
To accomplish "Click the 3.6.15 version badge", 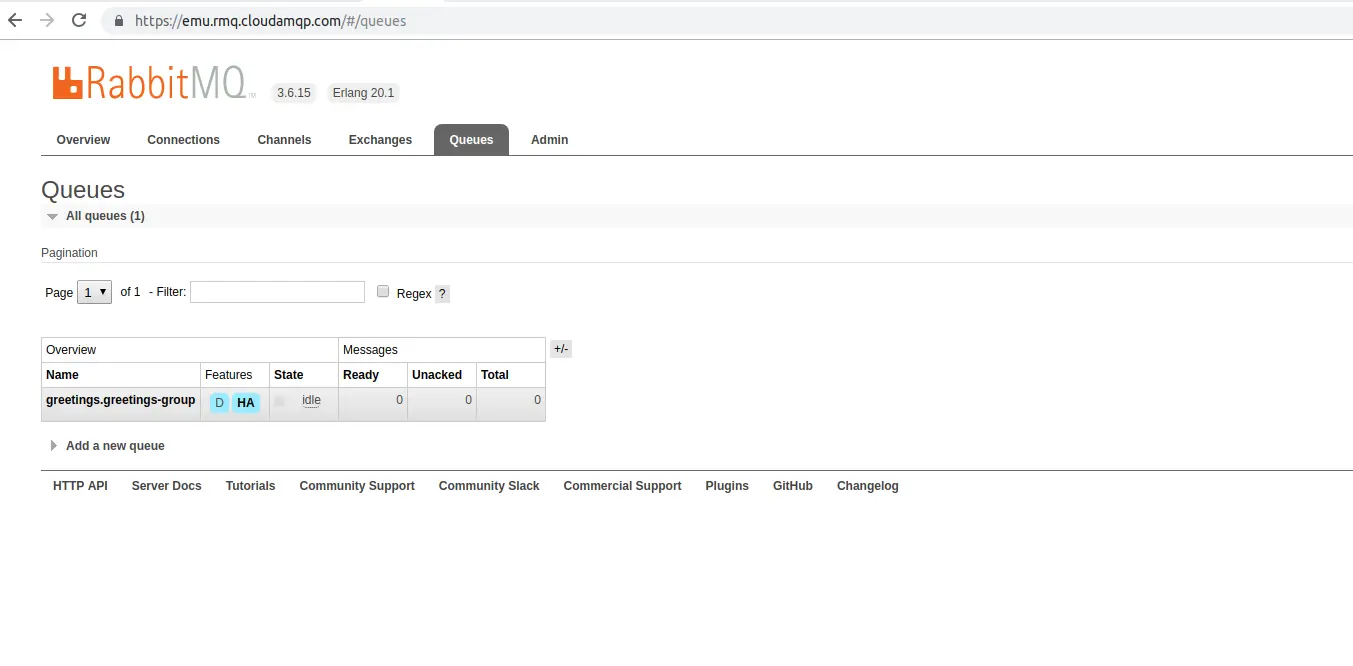I will [294, 93].
